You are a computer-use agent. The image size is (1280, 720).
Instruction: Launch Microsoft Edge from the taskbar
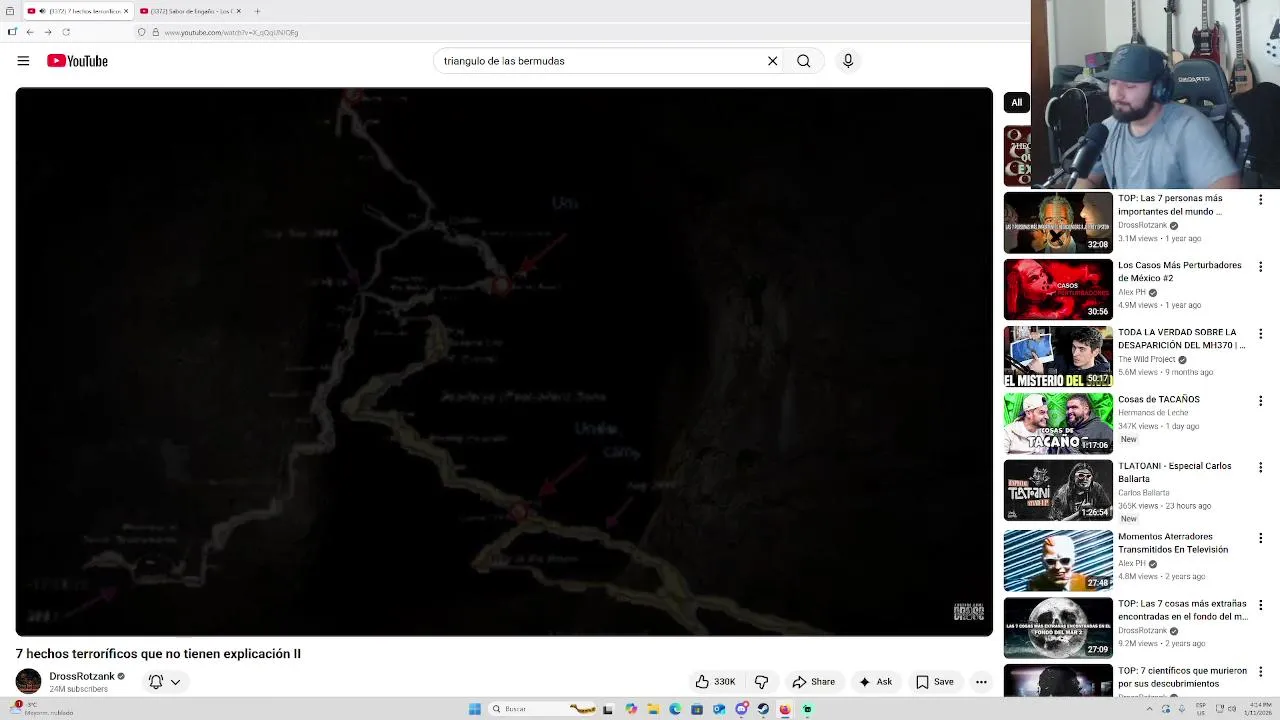[x=676, y=709]
